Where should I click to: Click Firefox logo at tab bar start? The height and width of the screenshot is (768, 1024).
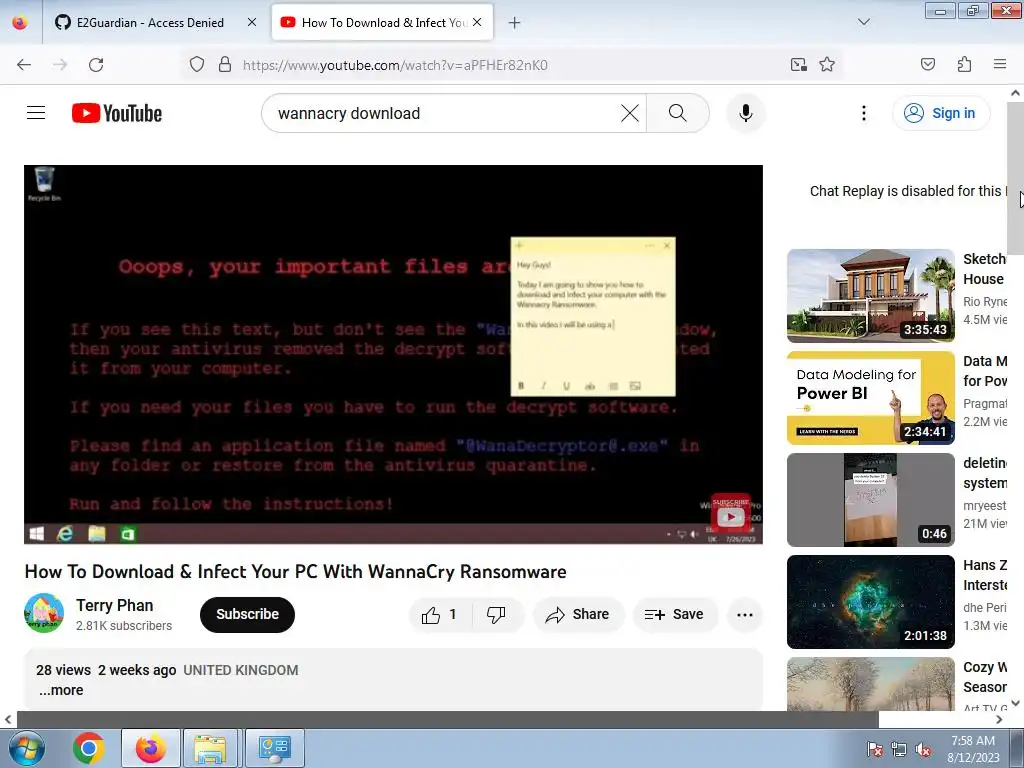click(x=20, y=22)
